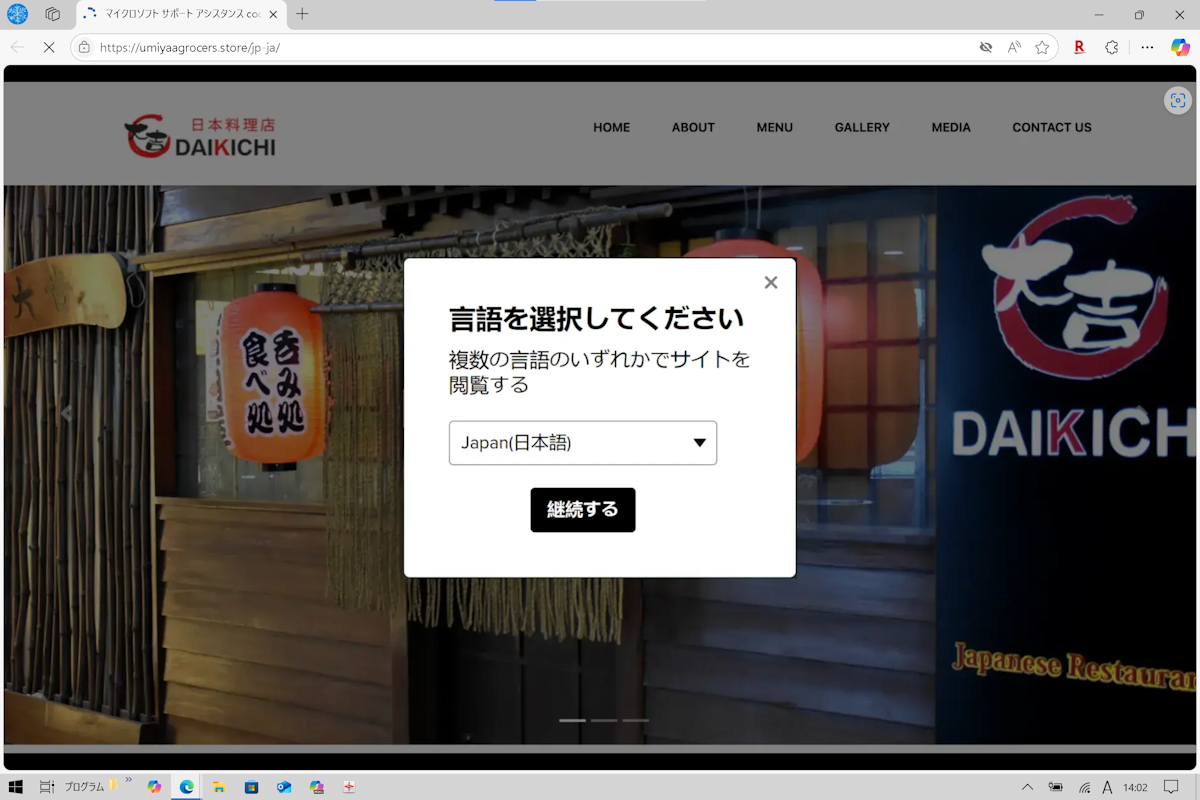Open the Edge profile icon
The height and width of the screenshot is (800, 1200).
point(18,14)
